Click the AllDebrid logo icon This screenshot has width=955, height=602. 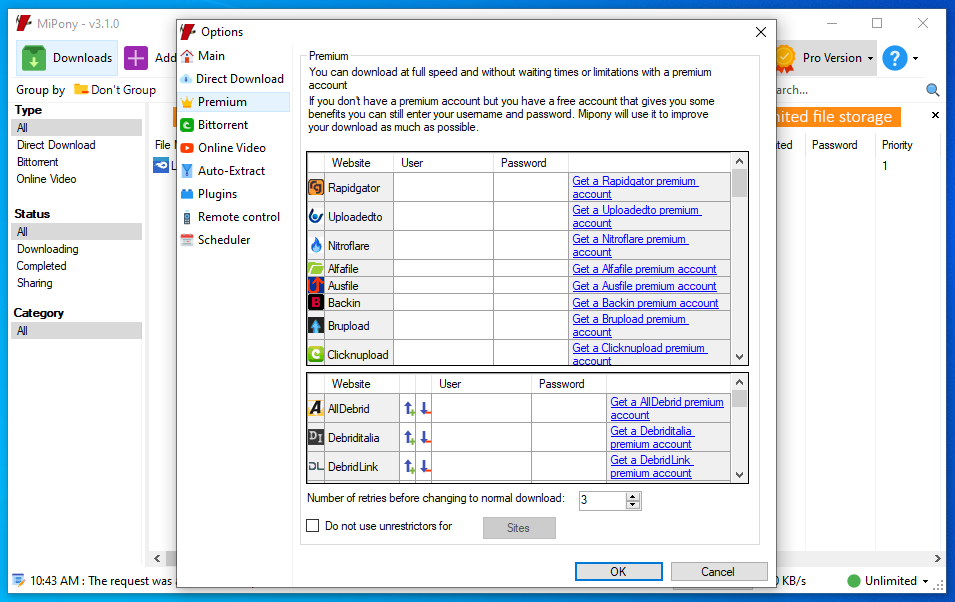point(315,408)
